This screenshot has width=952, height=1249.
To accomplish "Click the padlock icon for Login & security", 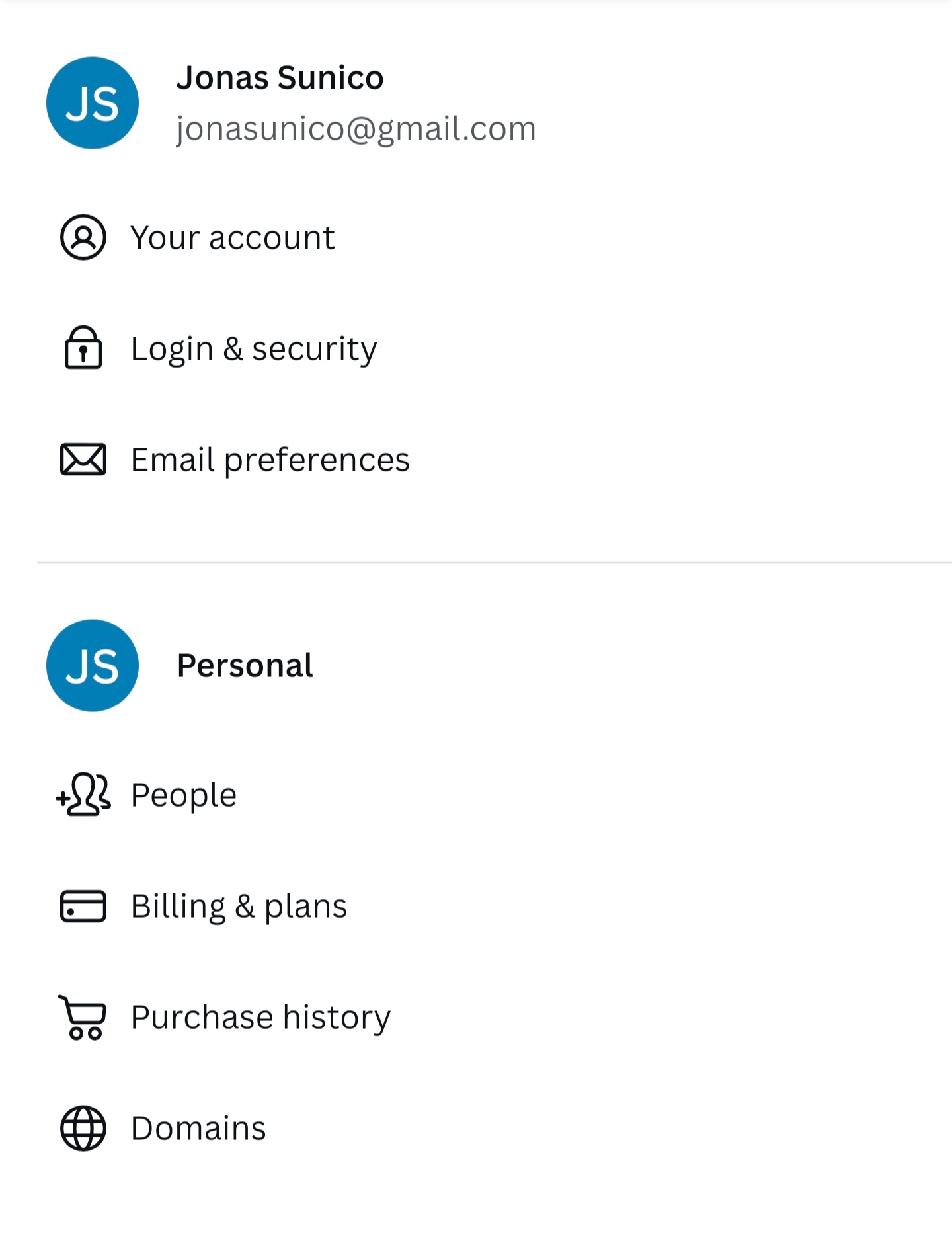I will [x=83, y=347].
